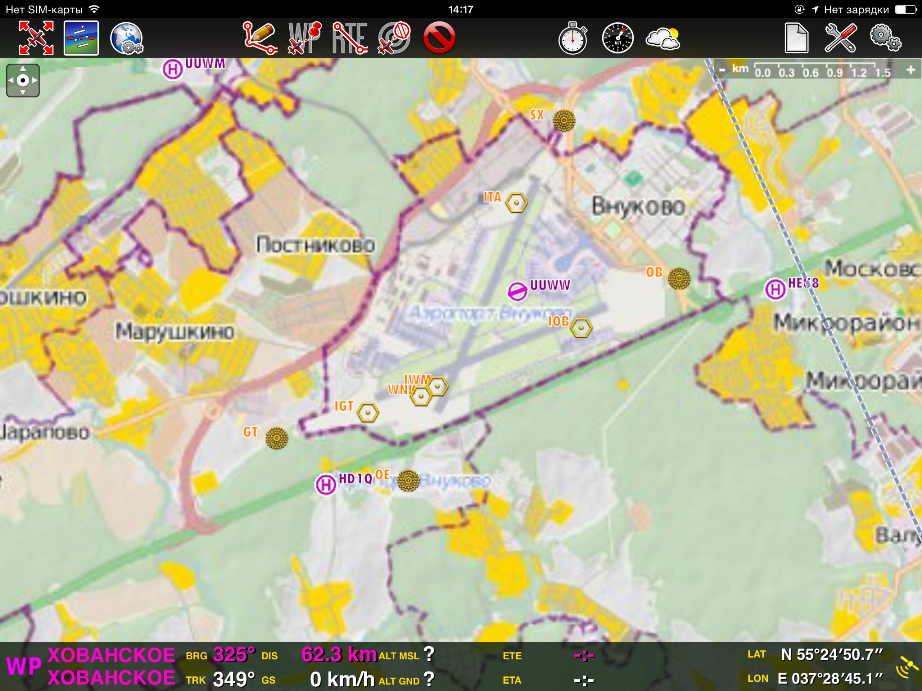The width and height of the screenshot is (922, 691).
Task: Tap the red prohibition cancel icon
Action: coord(439,38)
